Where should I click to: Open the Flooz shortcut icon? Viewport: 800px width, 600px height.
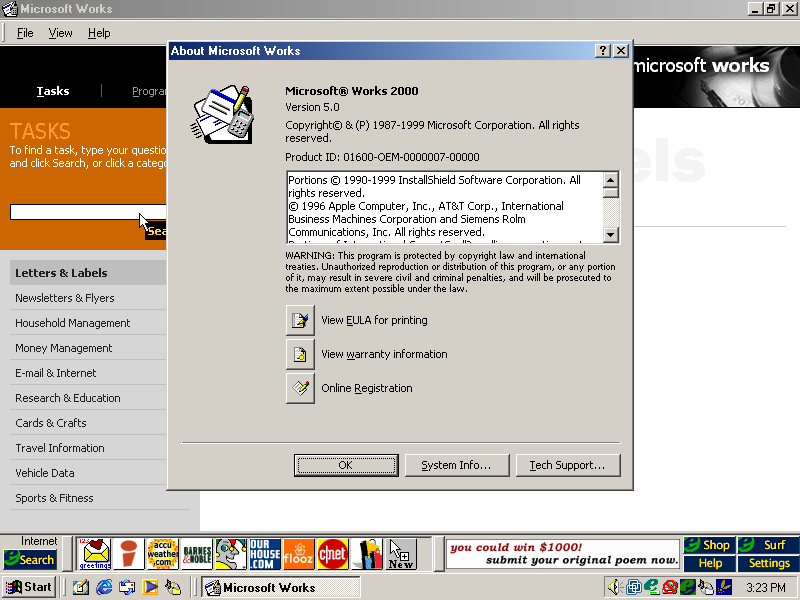click(x=298, y=553)
